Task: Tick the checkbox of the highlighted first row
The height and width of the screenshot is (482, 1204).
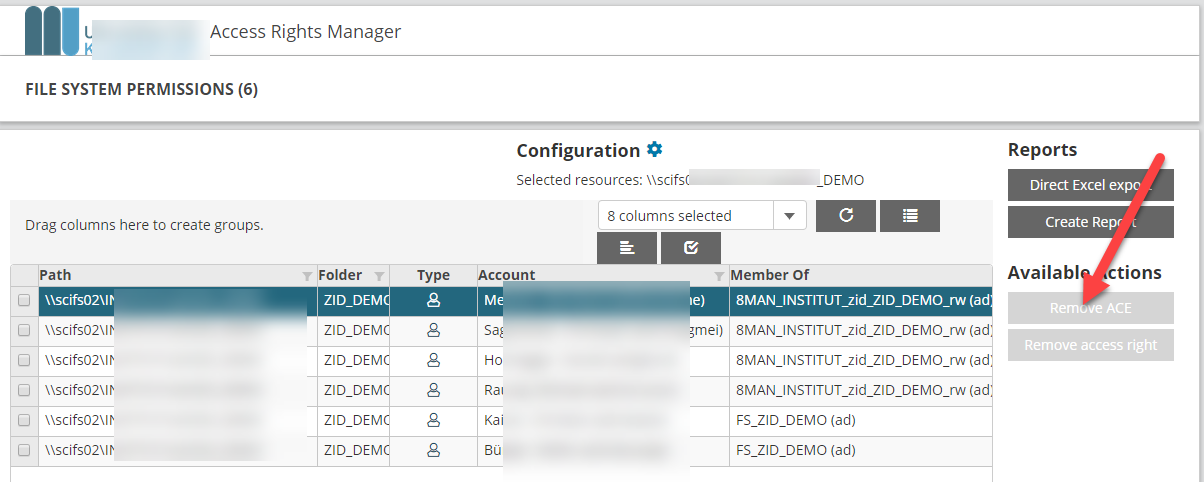Action: [x=24, y=300]
